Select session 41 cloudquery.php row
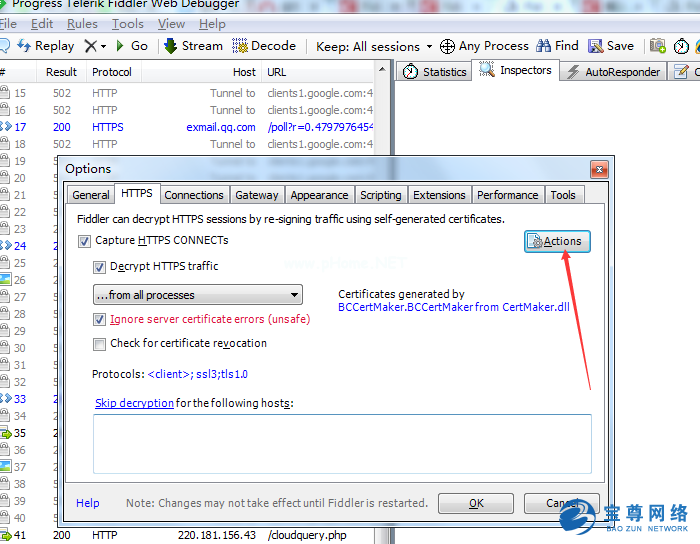The width and height of the screenshot is (700, 544). (x=187, y=535)
